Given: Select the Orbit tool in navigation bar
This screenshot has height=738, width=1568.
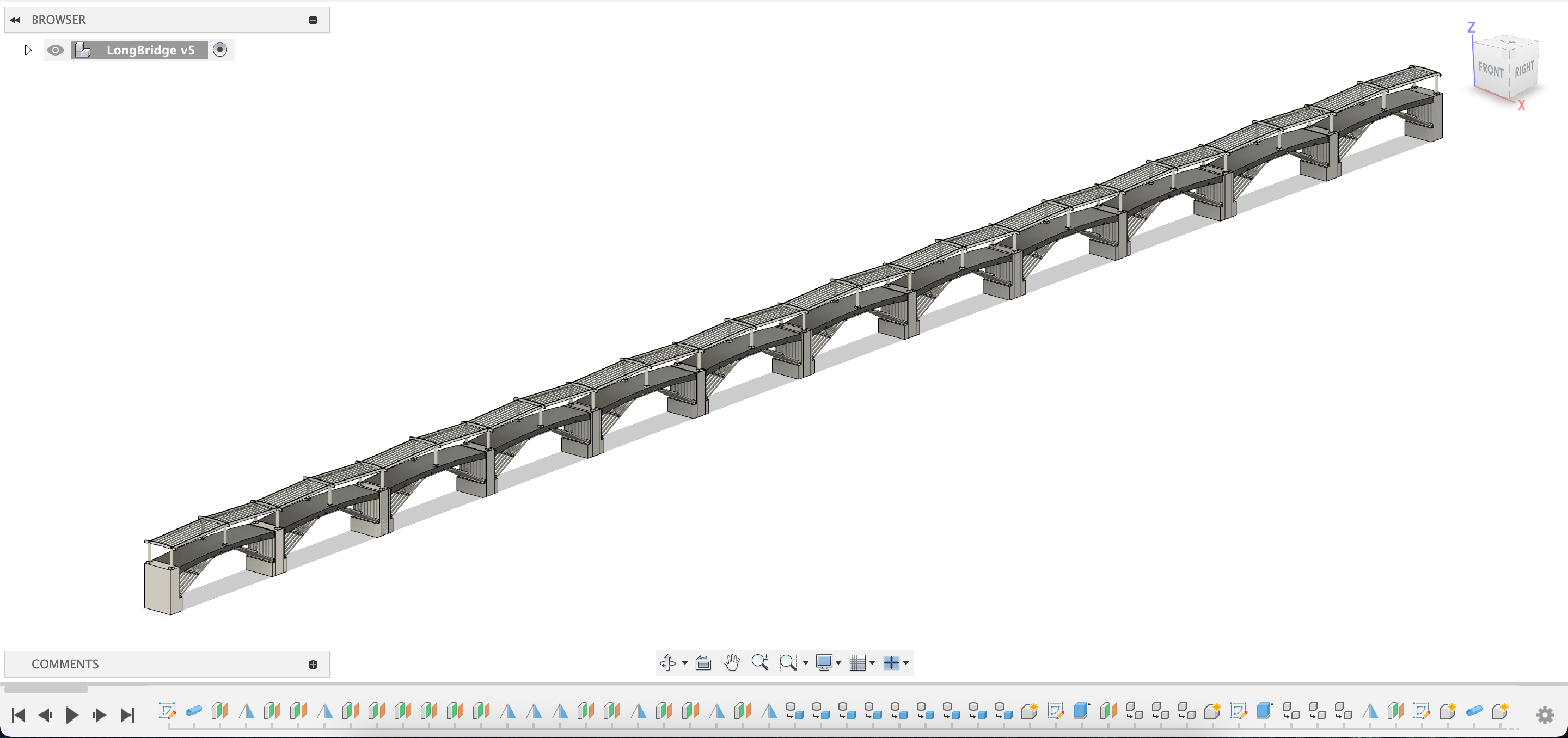Looking at the screenshot, I should 667,662.
